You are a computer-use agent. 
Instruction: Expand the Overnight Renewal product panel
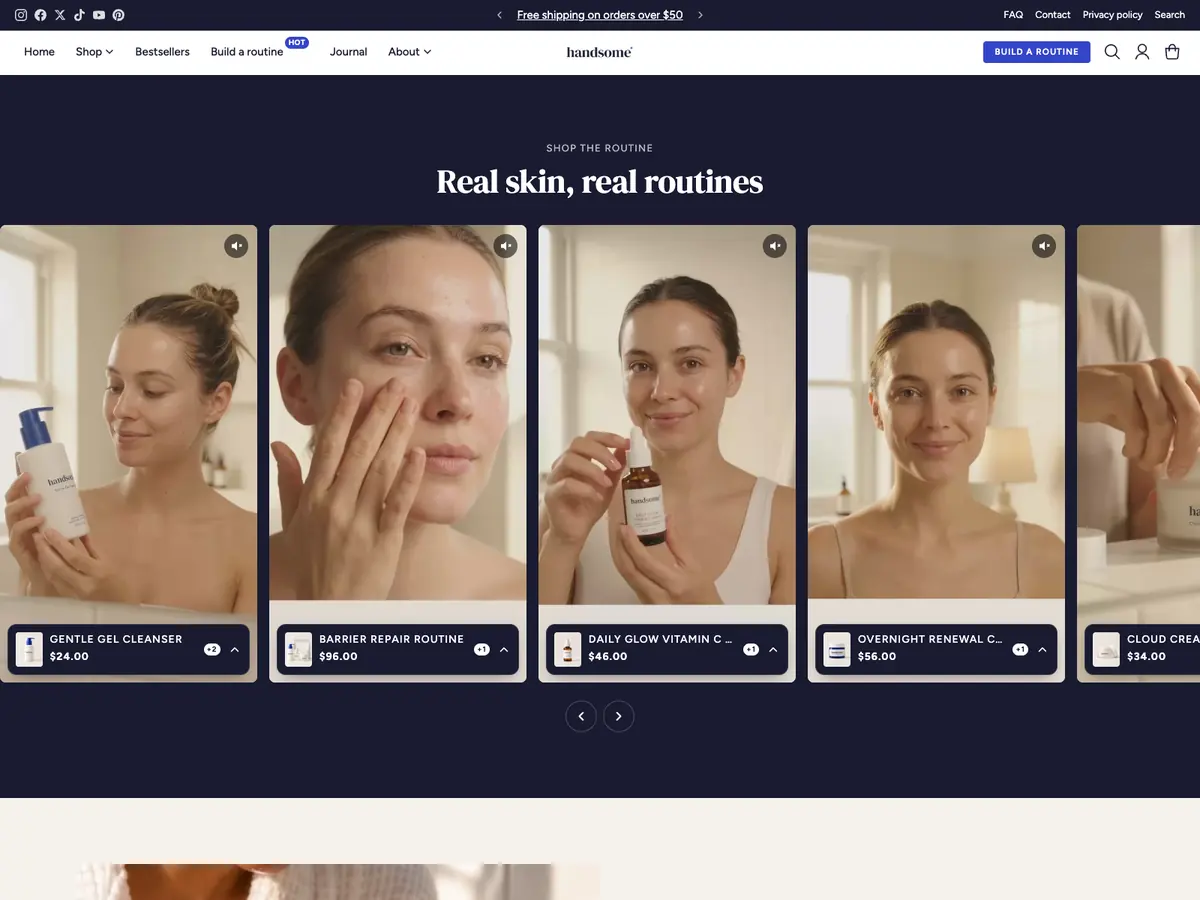1042,649
